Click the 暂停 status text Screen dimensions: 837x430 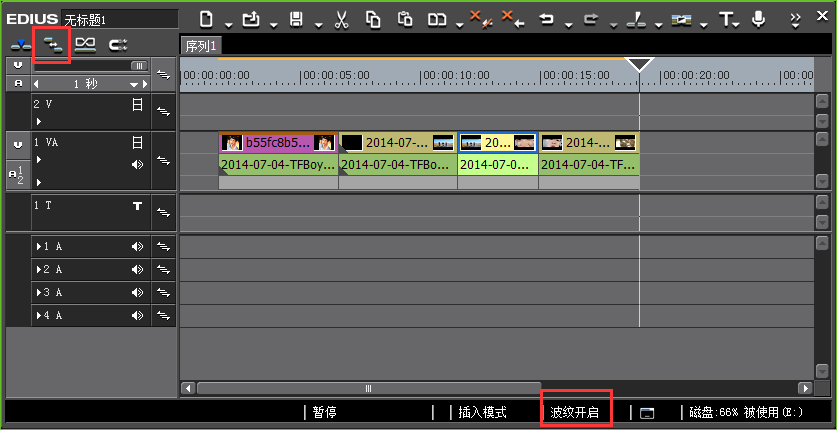[325, 412]
